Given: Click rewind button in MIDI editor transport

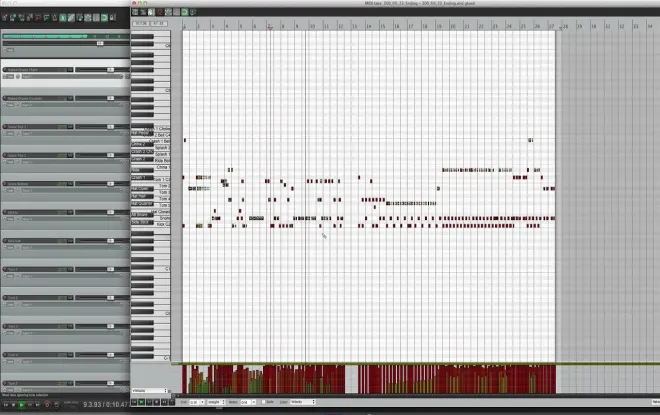Looking at the screenshot, I should pyautogui.click(x=134, y=402).
